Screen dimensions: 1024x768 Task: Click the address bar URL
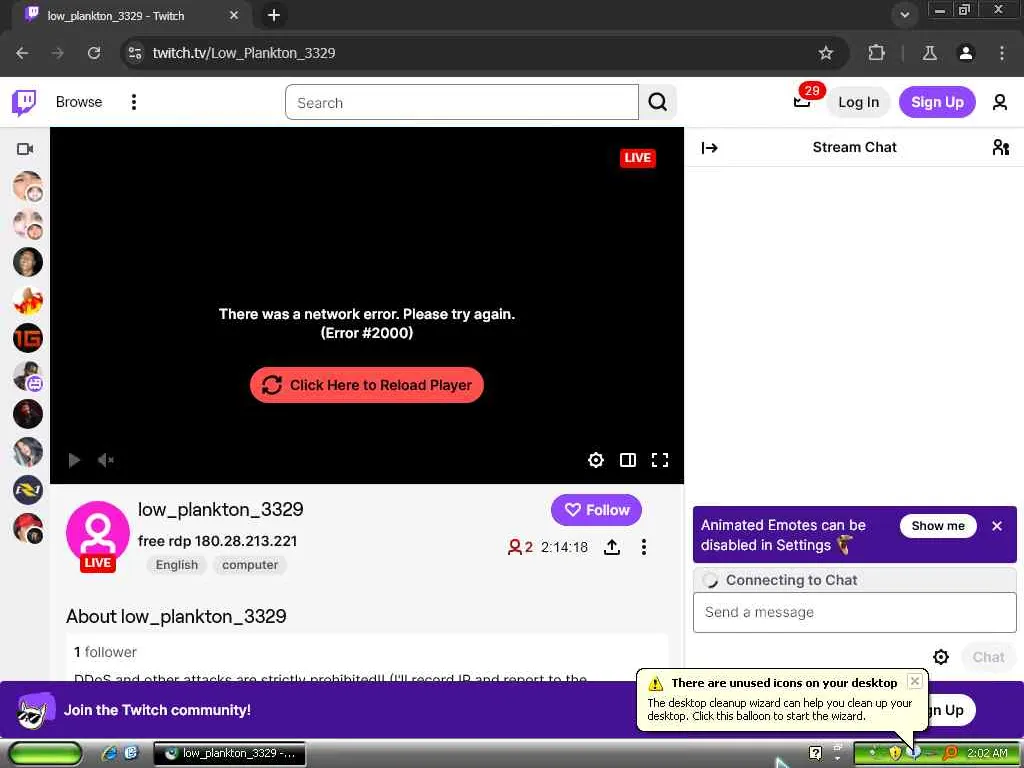[x=244, y=53]
